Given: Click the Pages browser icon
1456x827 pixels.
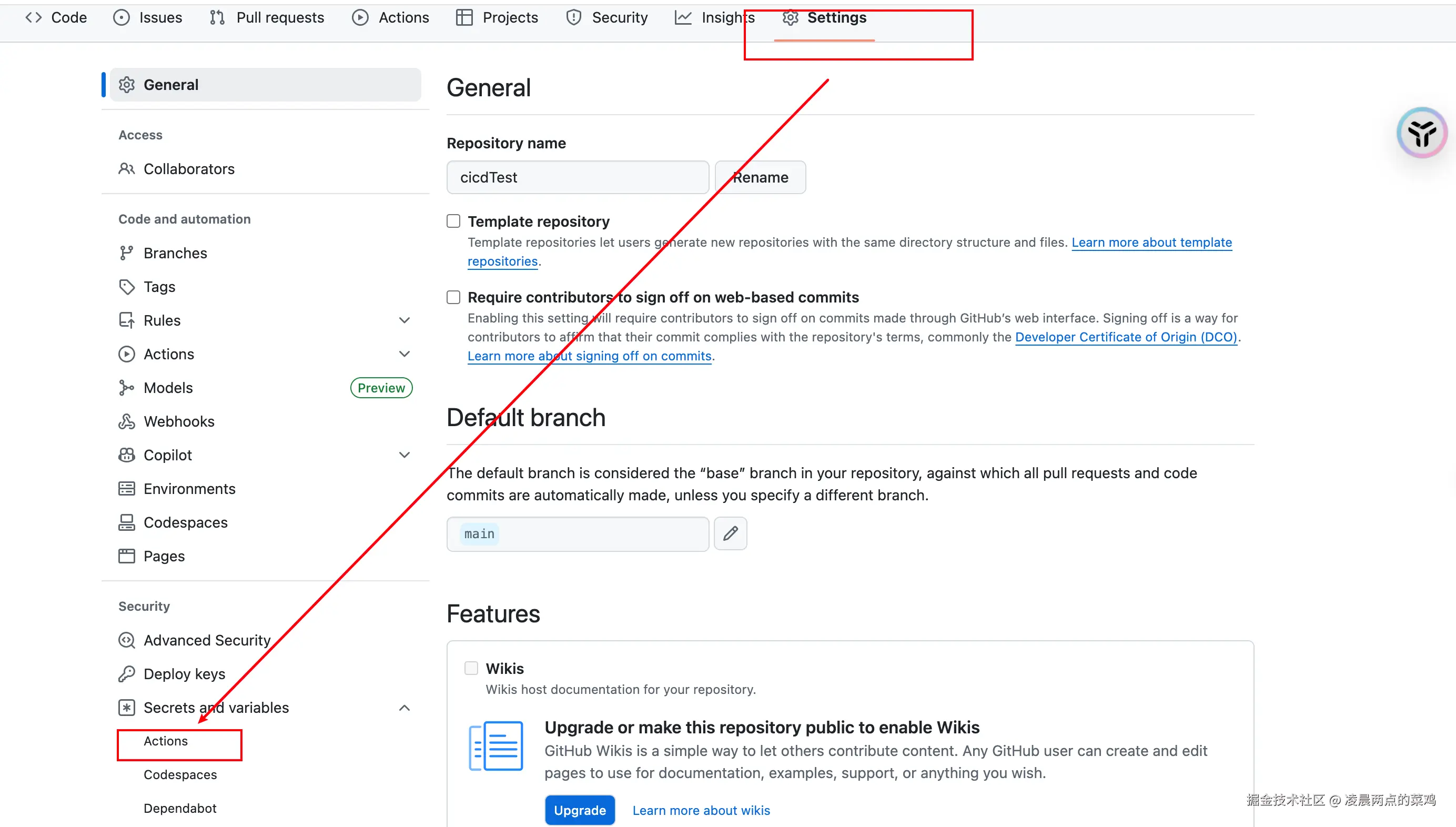Looking at the screenshot, I should pyautogui.click(x=126, y=556).
